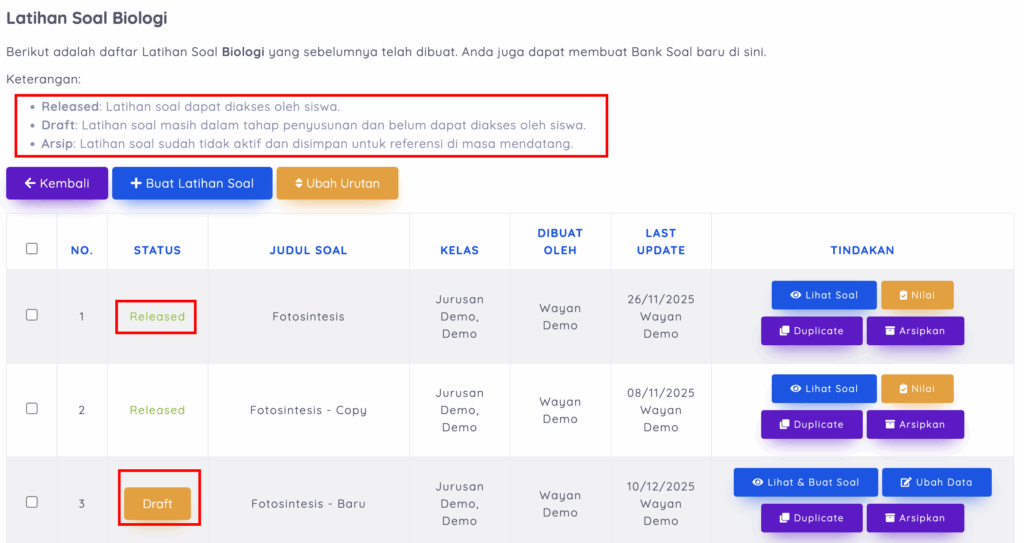This screenshot has height=543, width=1024.
Task: Click the Latihan Soal Biologi page heading
Action: 87,18
